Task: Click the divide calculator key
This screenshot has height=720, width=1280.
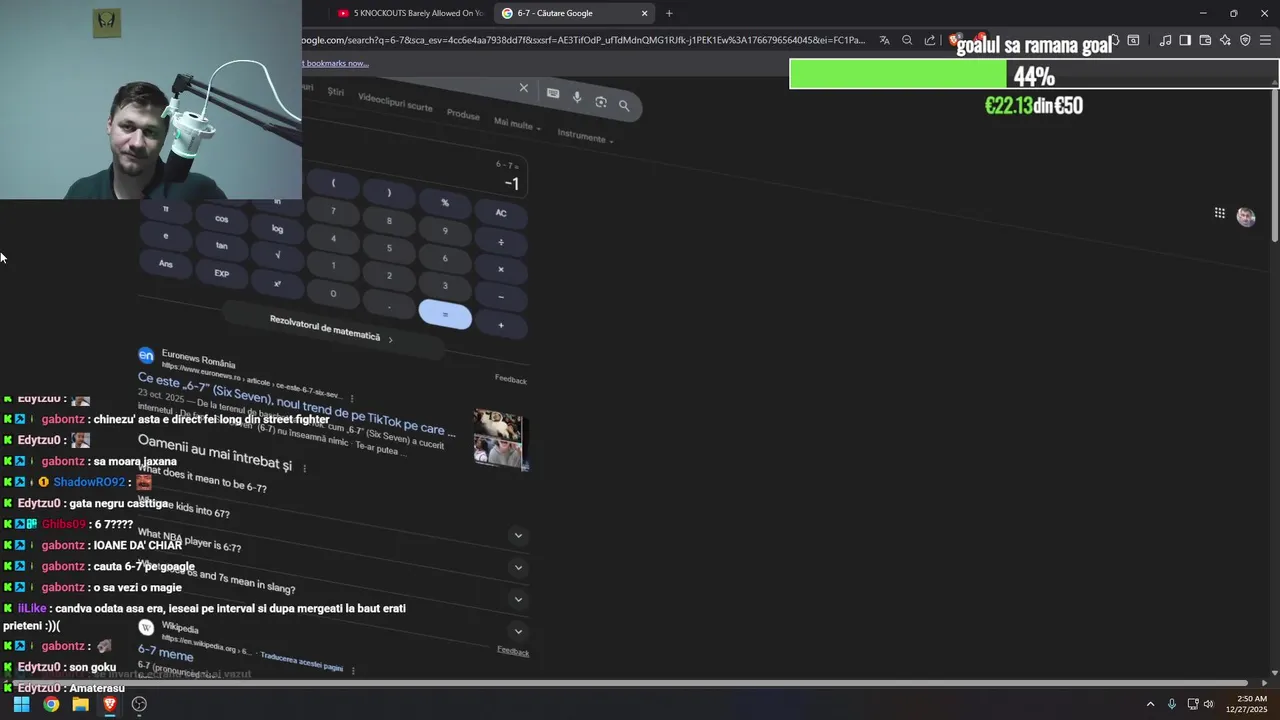Action: [x=501, y=241]
